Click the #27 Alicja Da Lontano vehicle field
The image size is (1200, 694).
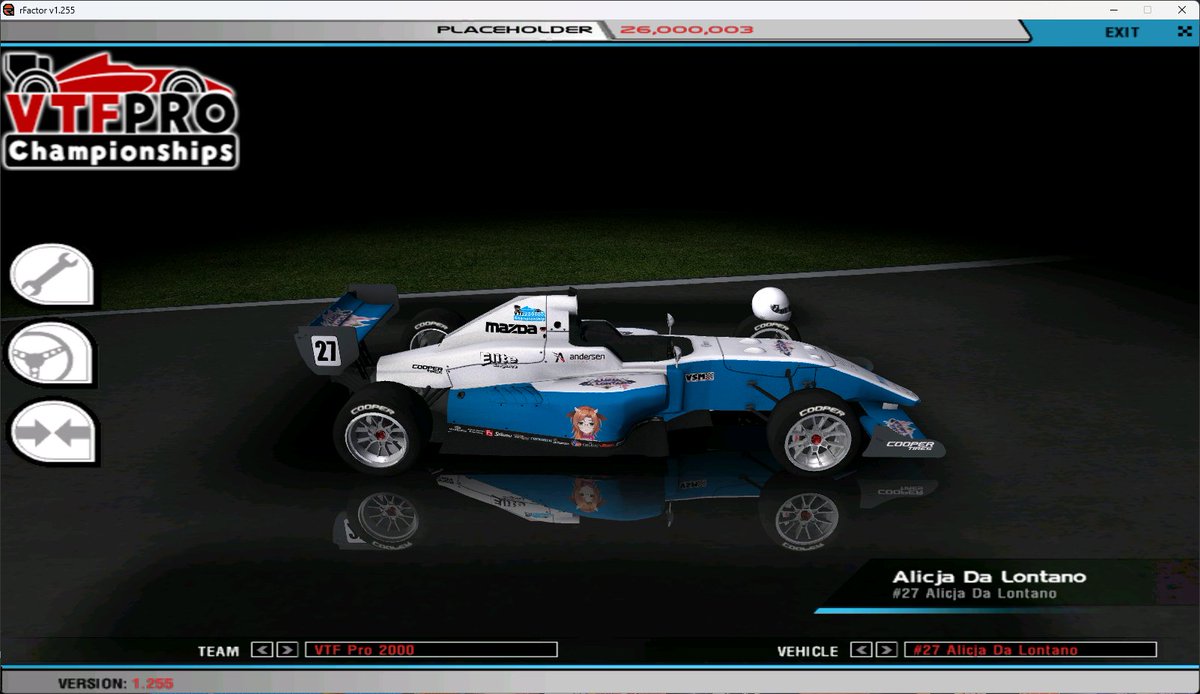(x=1031, y=649)
